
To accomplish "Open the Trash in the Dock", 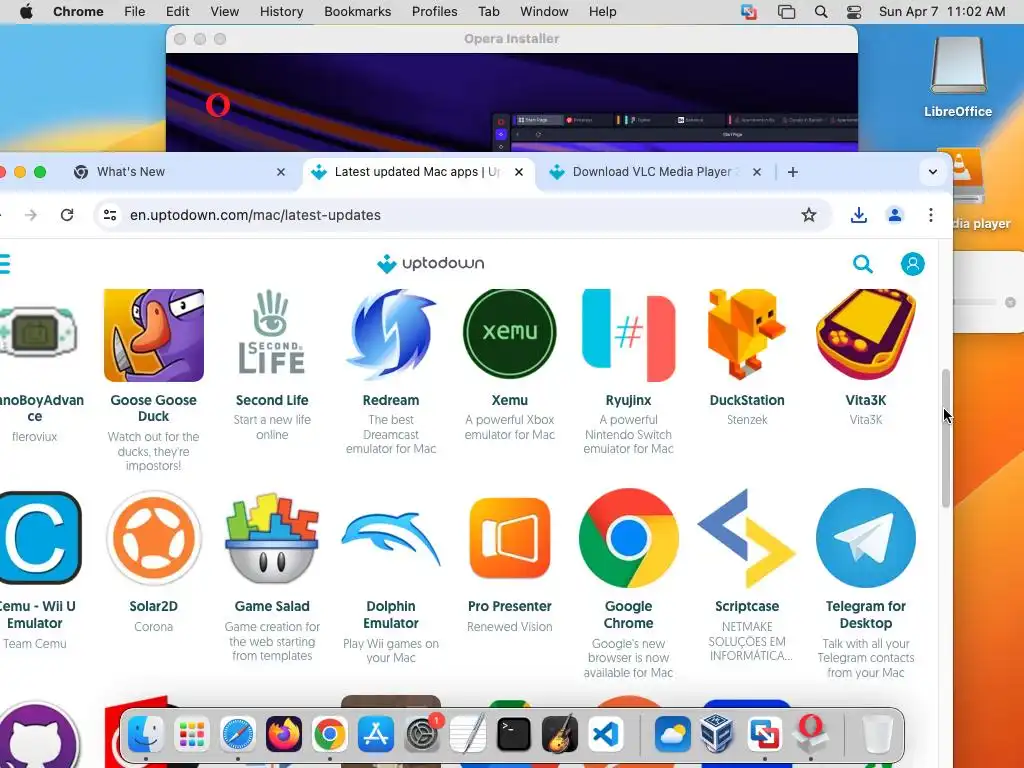I will click(x=878, y=734).
